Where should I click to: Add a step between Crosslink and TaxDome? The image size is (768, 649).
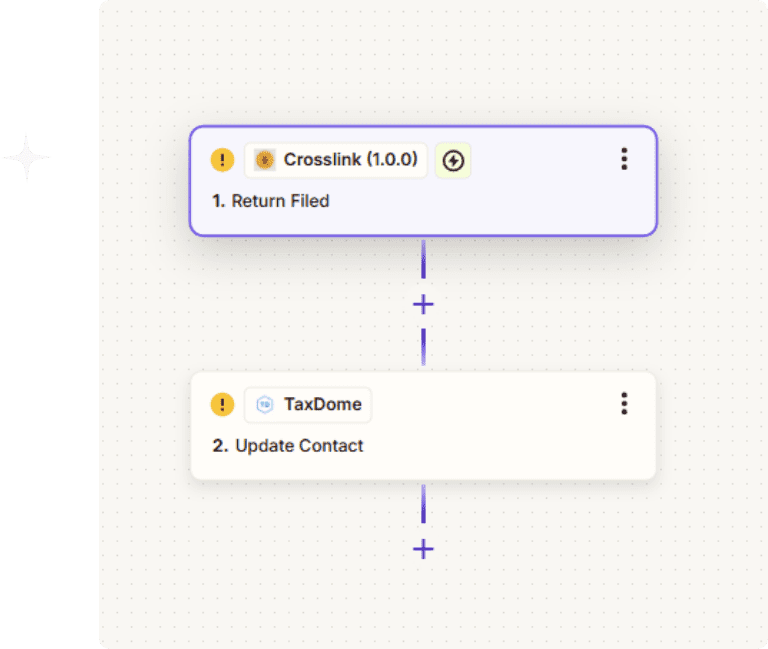423,304
